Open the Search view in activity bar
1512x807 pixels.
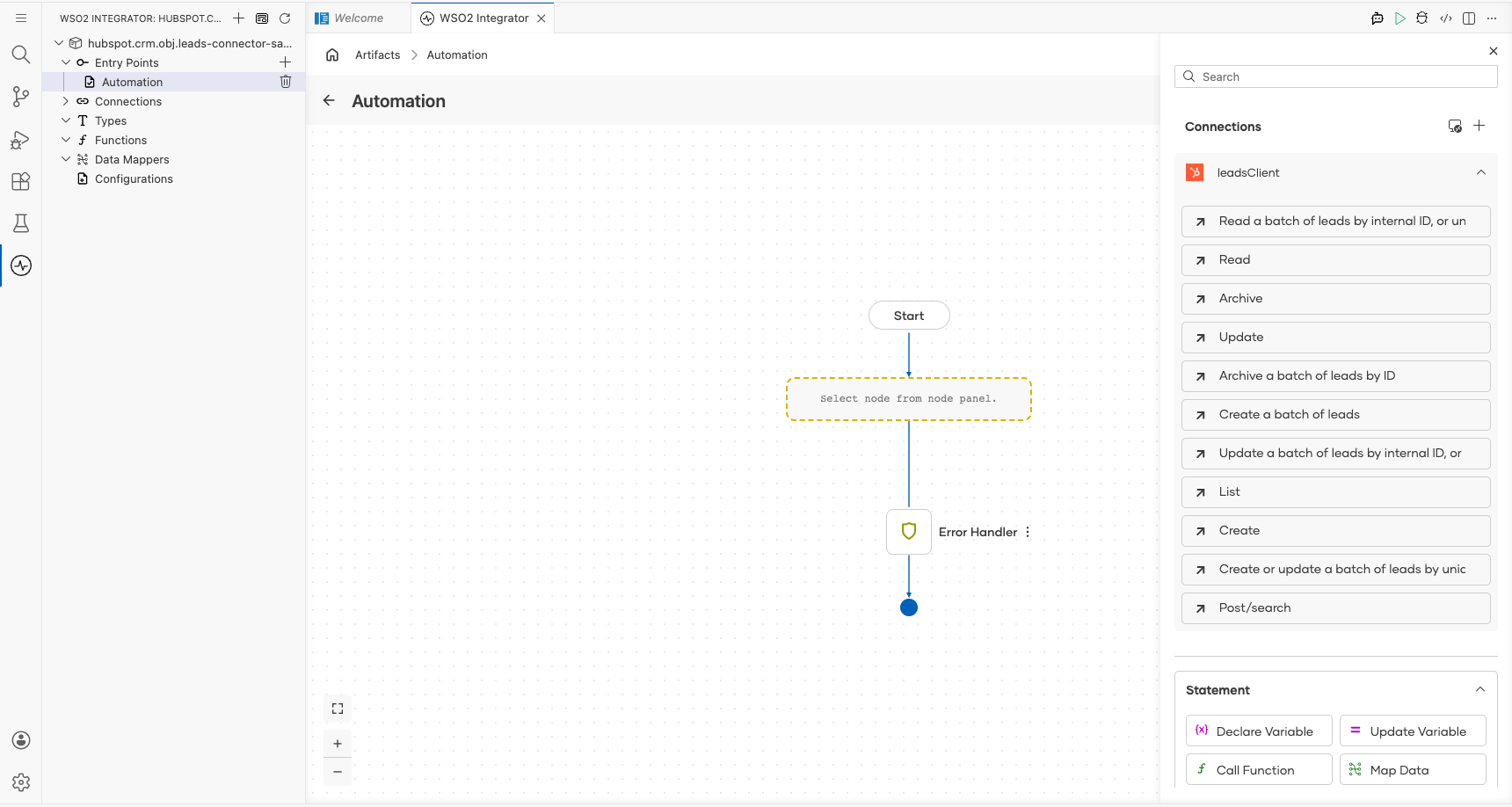pyautogui.click(x=21, y=55)
